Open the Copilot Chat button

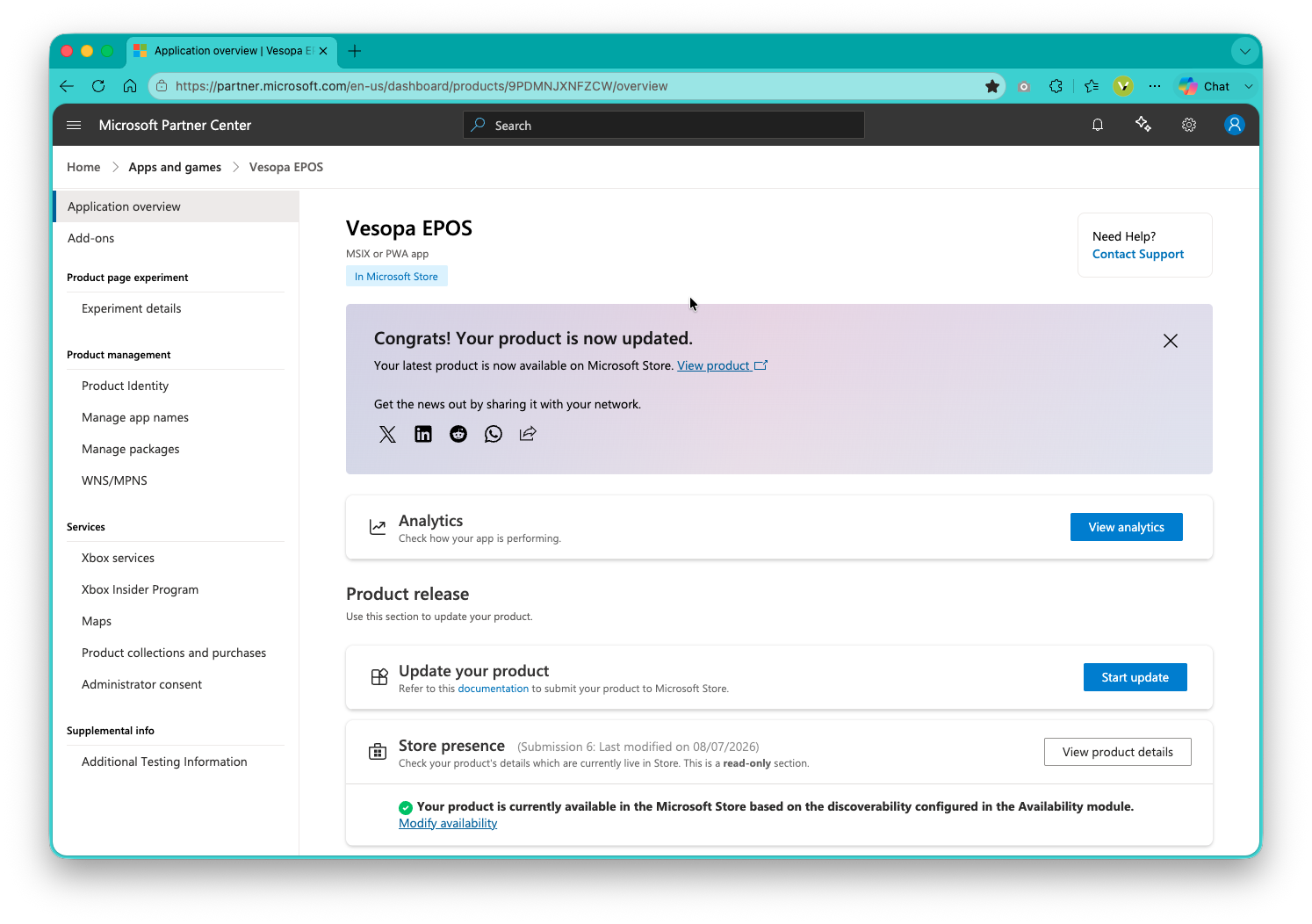[1205, 86]
